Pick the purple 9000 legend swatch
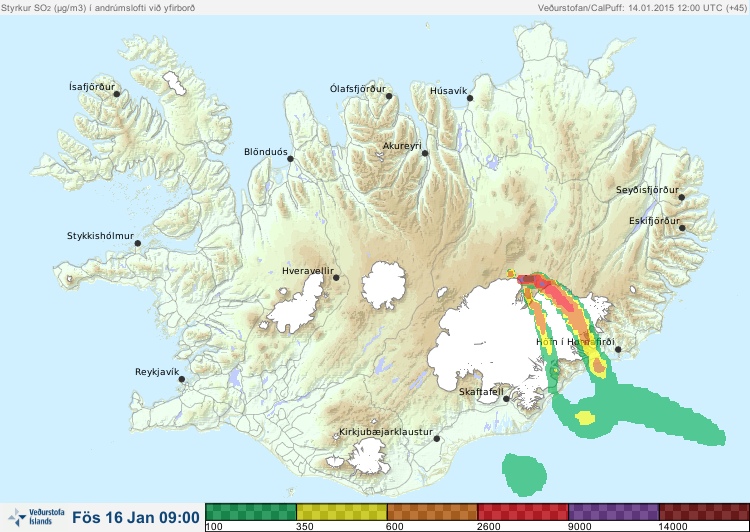 (614, 512)
